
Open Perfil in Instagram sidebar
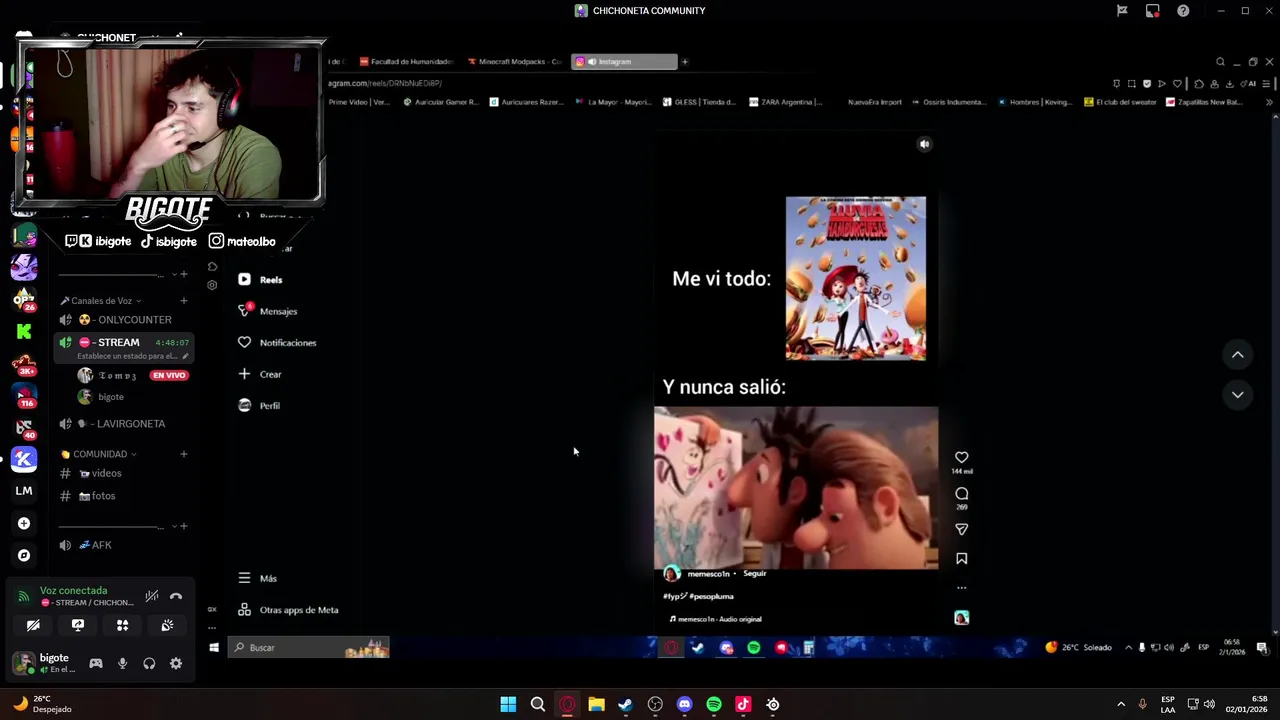click(259, 405)
